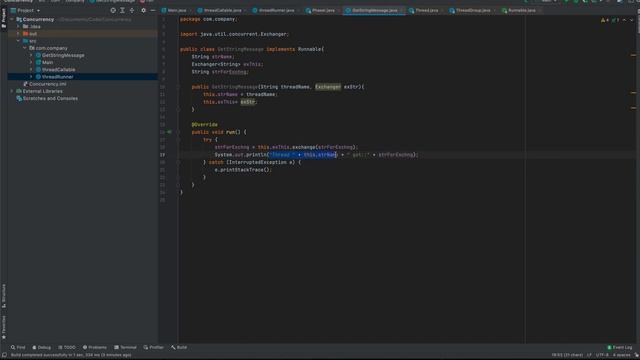Open the Debug tool window
The height and width of the screenshot is (360, 640).
pos(42,347)
